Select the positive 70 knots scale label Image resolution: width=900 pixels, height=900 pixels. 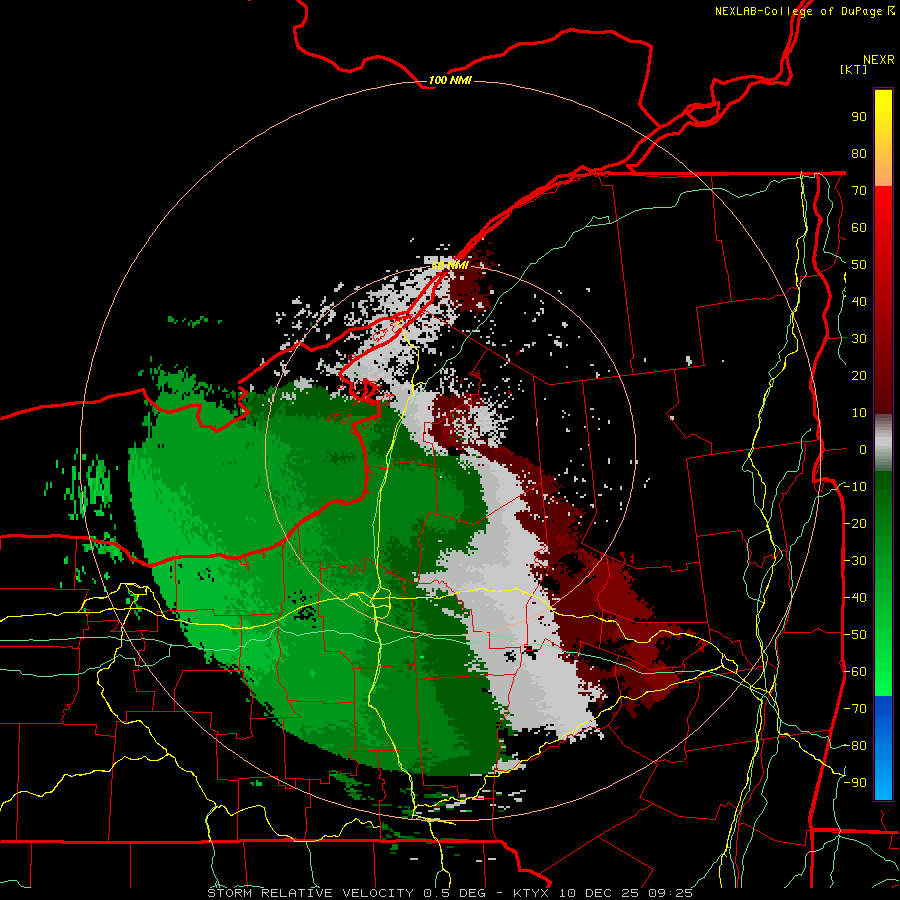click(x=859, y=191)
